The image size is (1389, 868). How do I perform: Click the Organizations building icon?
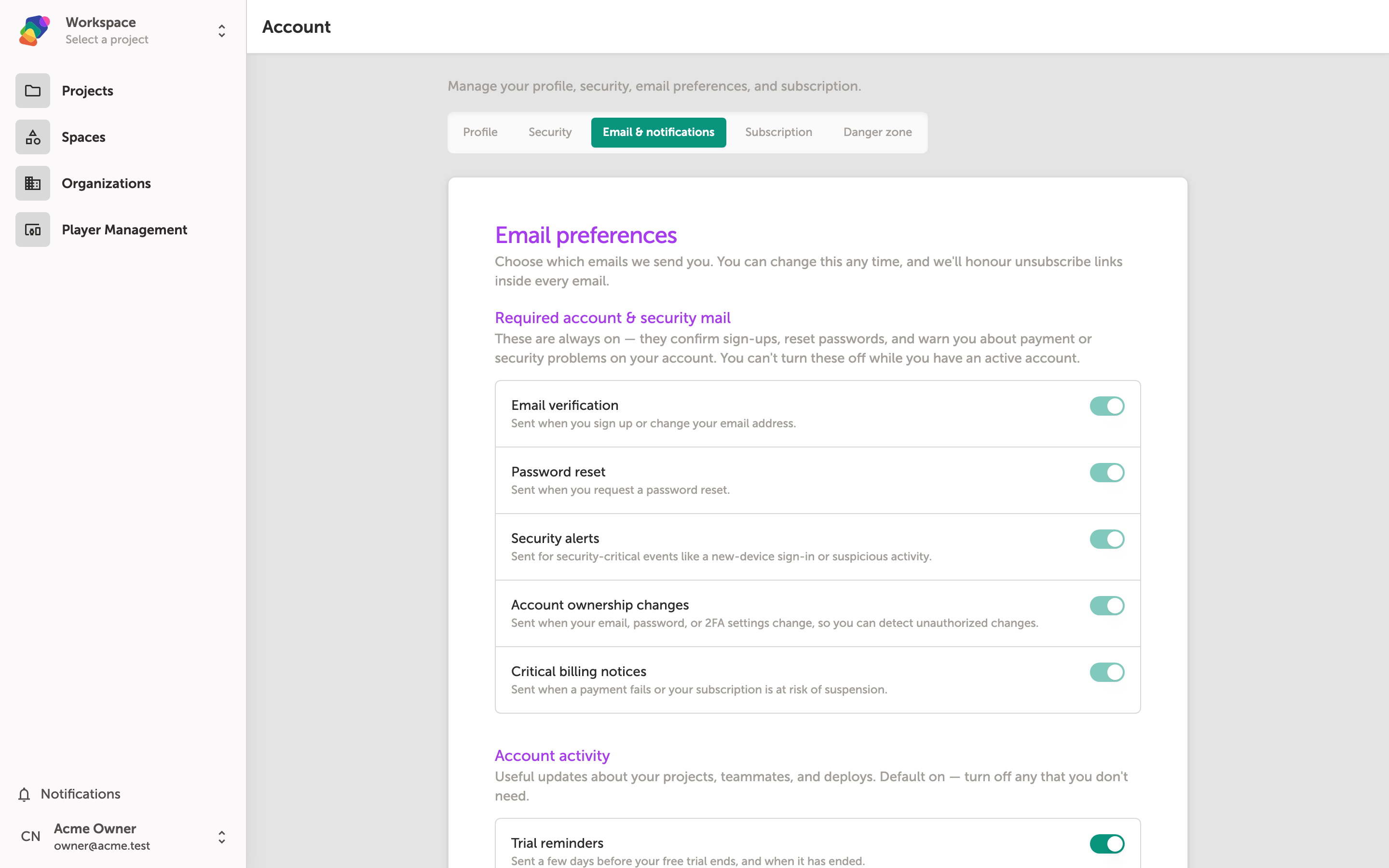tap(33, 183)
